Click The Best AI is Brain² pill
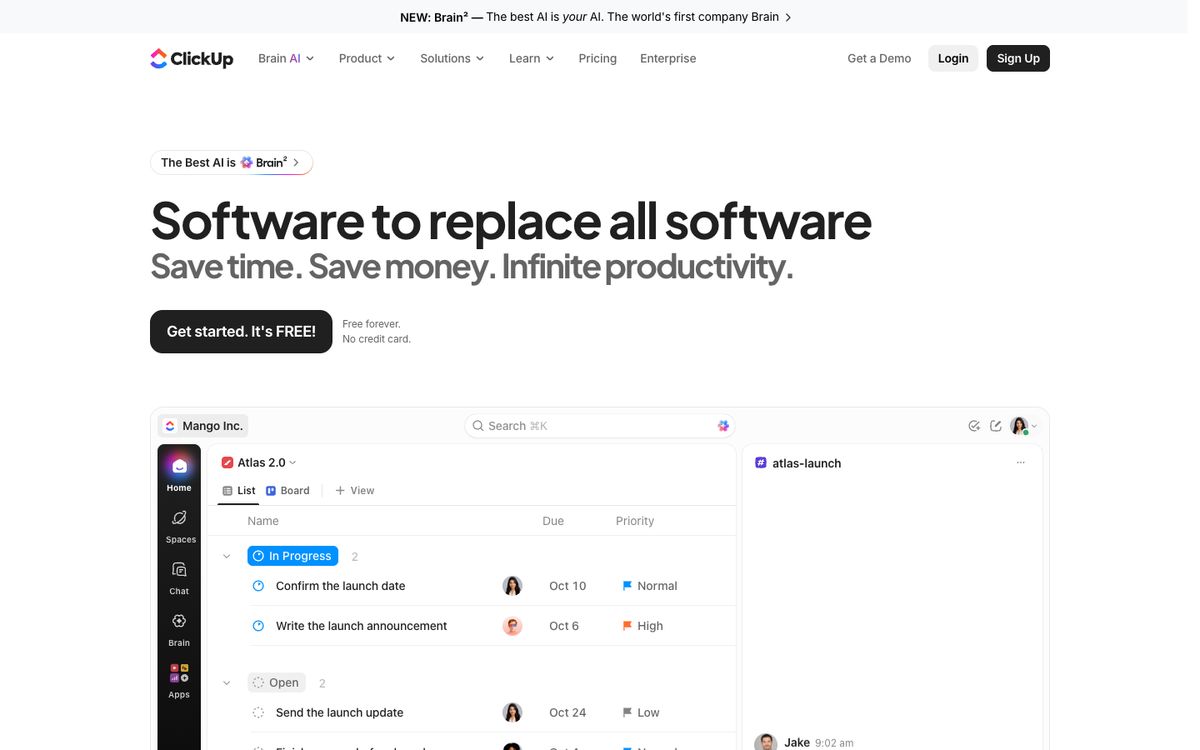The height and width of the screenshot is (750, 1200). (231, 162)
